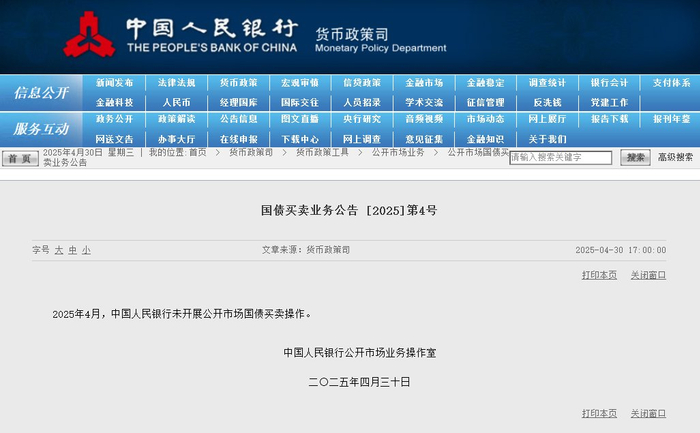Go to 央行研究 section
This screenshot has height=433, width=700.
362,119
